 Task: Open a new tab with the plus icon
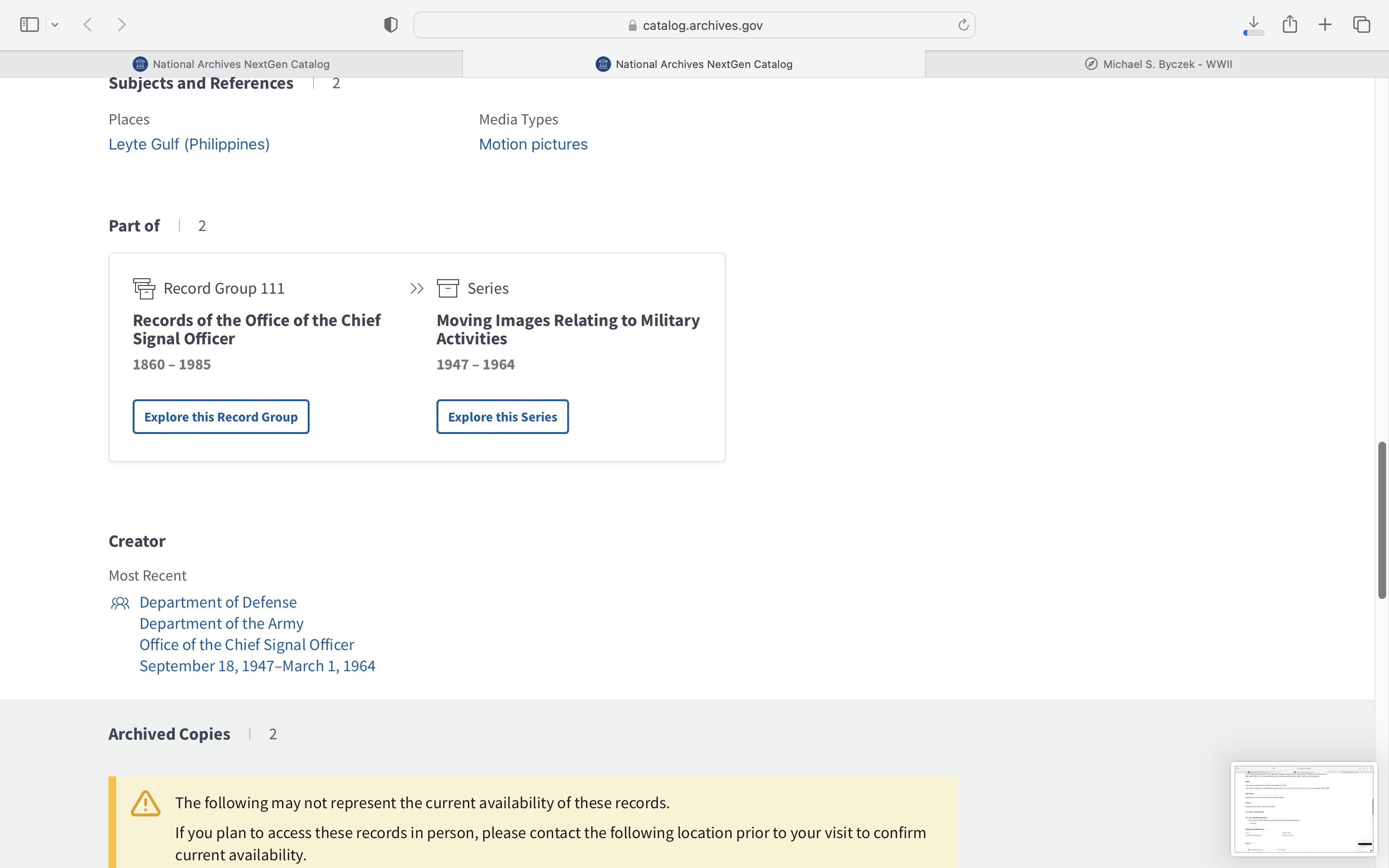click(1325, 25)
